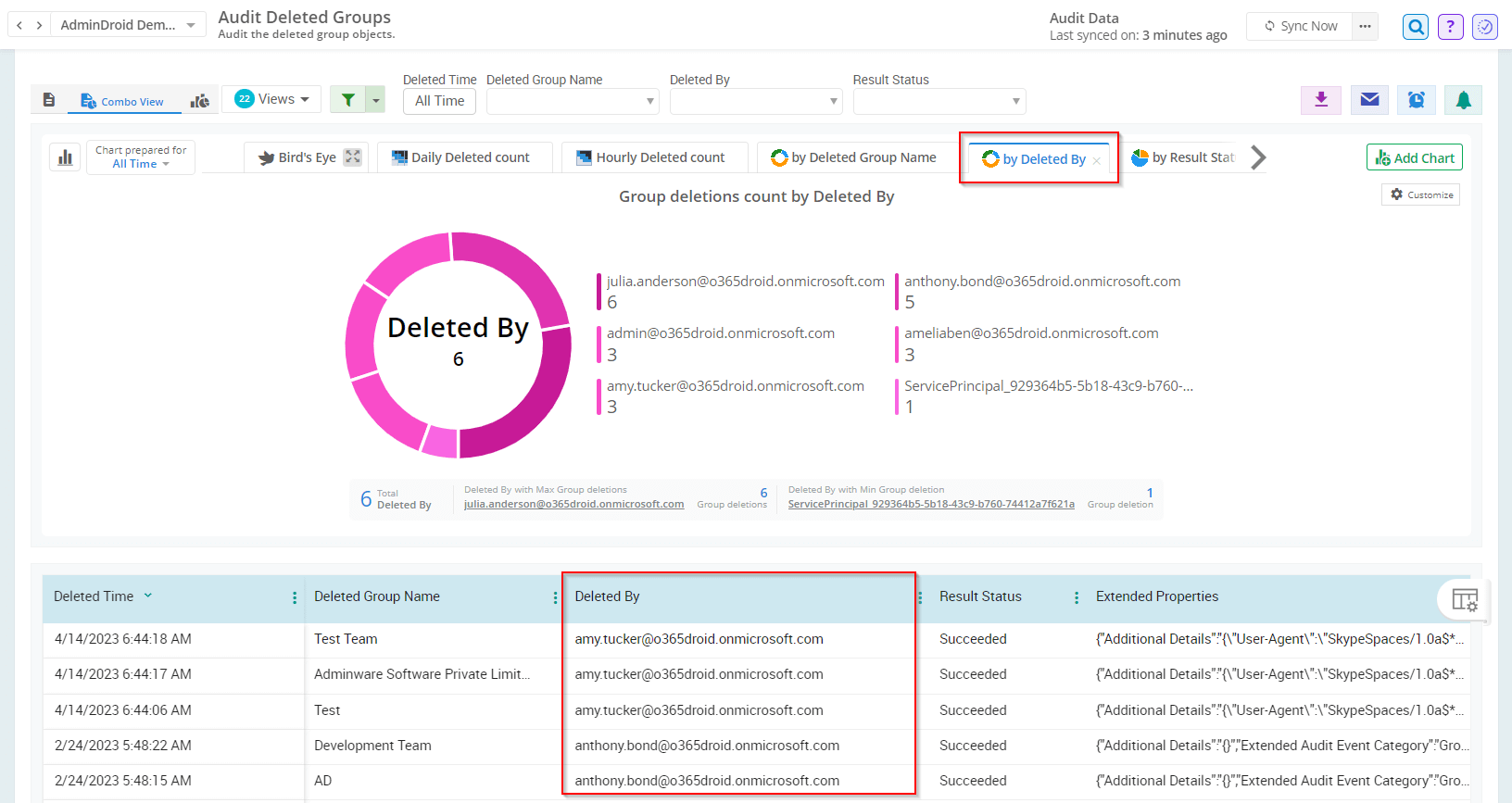Click the schedule alarm clock icon
The image size is (1512, 803).
pyautogui.click(x=1417, y=100)
